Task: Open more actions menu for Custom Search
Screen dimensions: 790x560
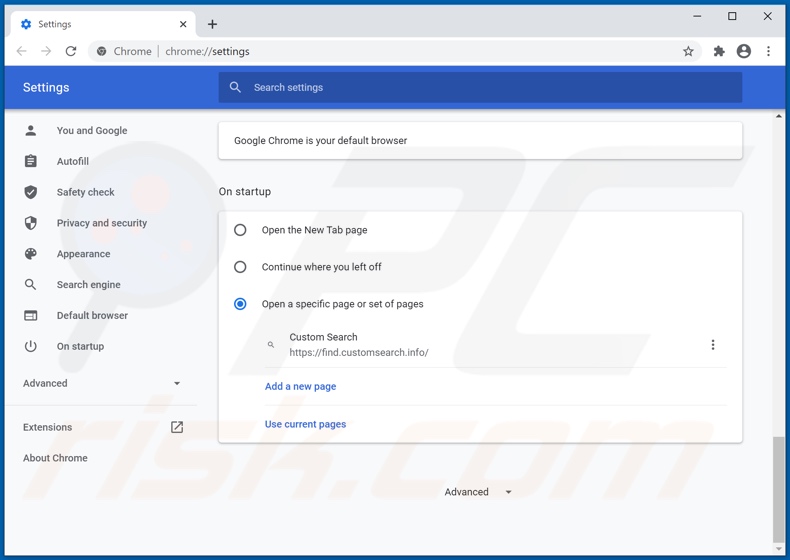Action: coord(713,345)
